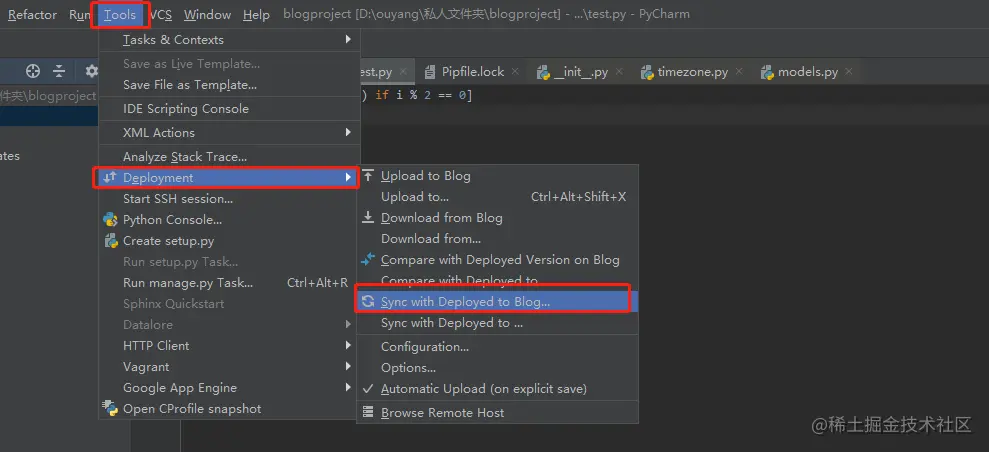
Task: Click the Deployment arrows icon
Action: [110, 178]
